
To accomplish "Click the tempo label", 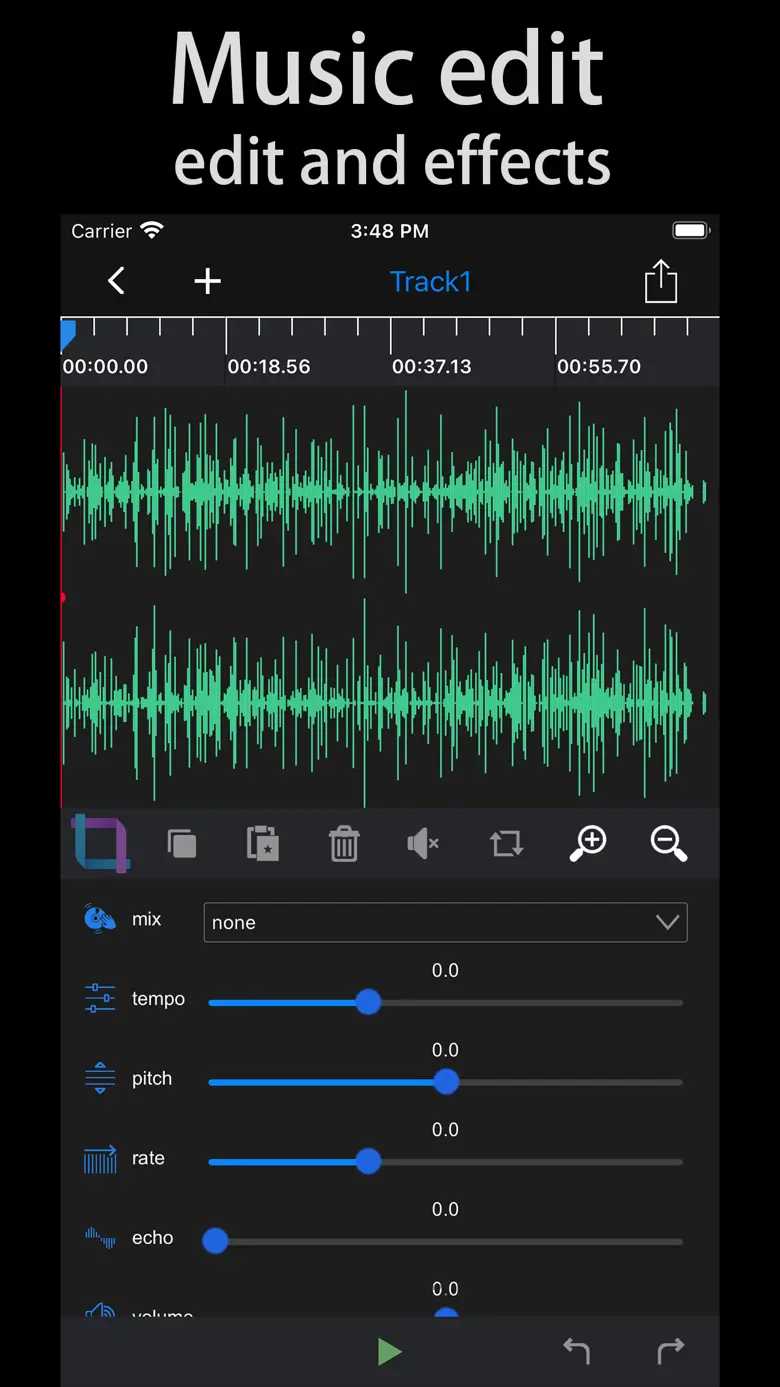I will tap(158, 999).
